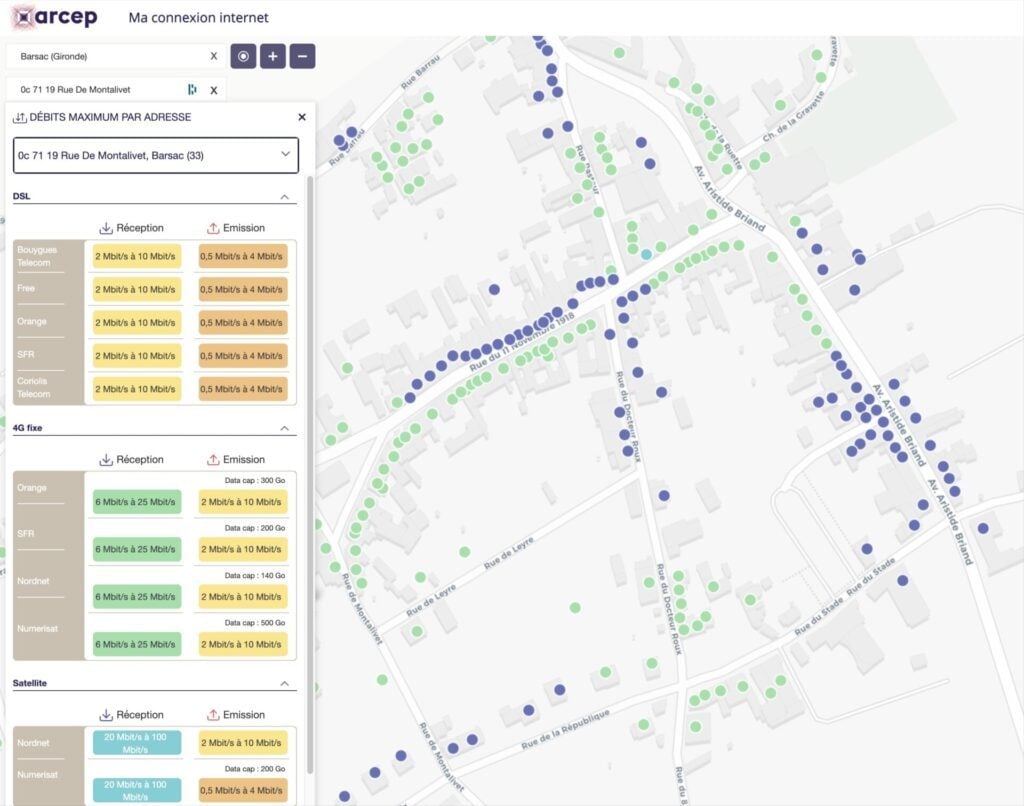
Task: Click the locate-me target button
Action: [x=243, y=56]
